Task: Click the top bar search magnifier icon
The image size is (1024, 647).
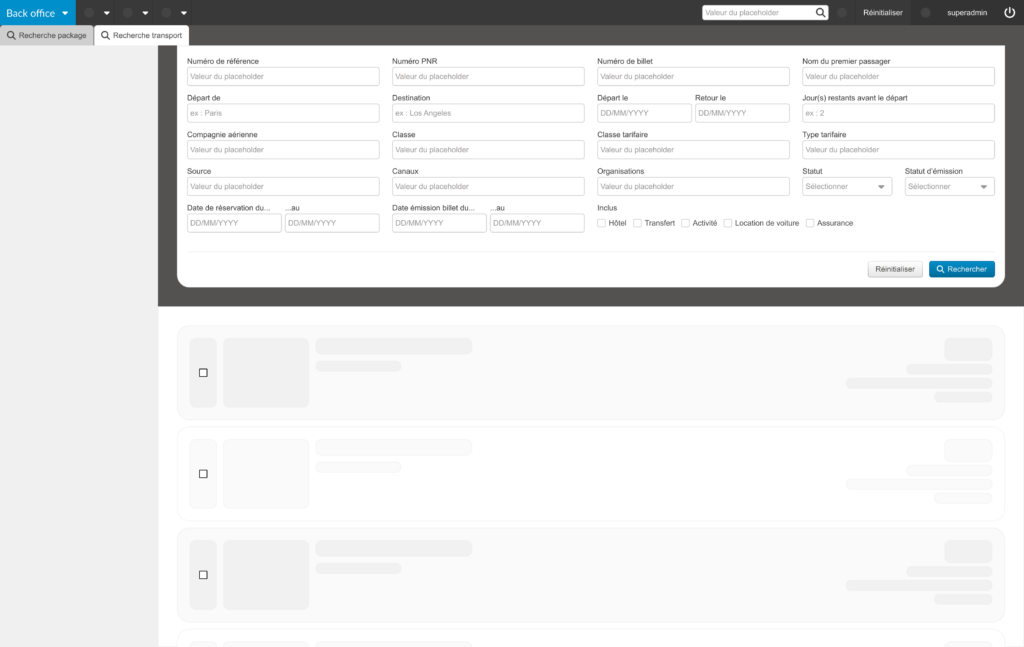Action: (x=821, y=13)
